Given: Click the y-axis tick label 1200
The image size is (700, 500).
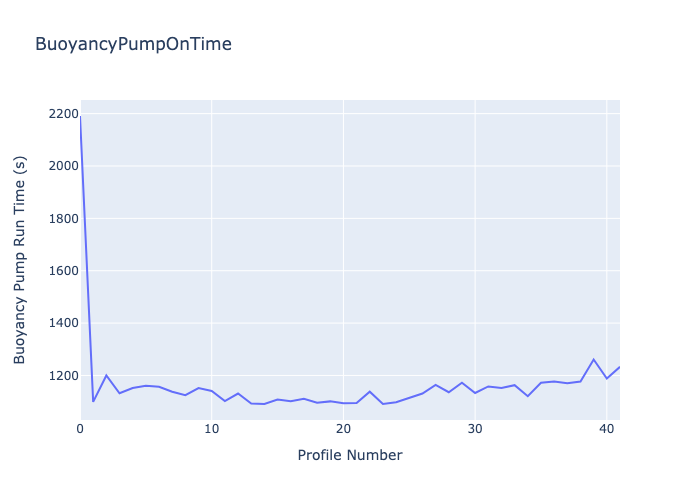Looking at the screenshot, I should click(63, 376).
